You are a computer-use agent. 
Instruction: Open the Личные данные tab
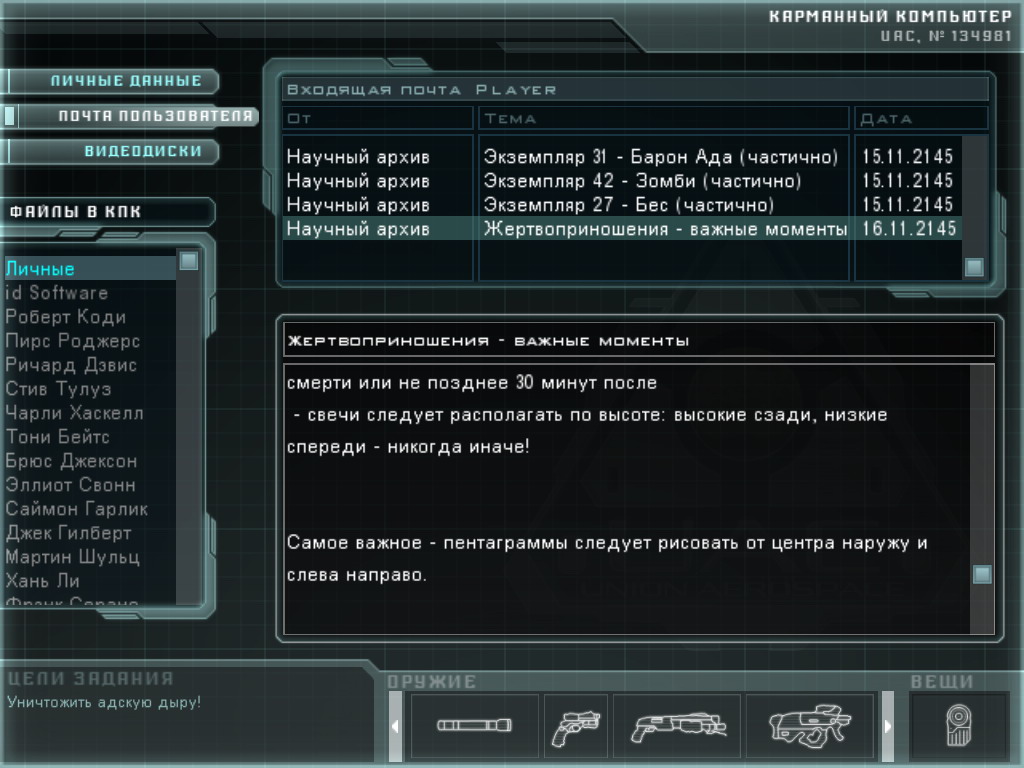pos(111,81)
